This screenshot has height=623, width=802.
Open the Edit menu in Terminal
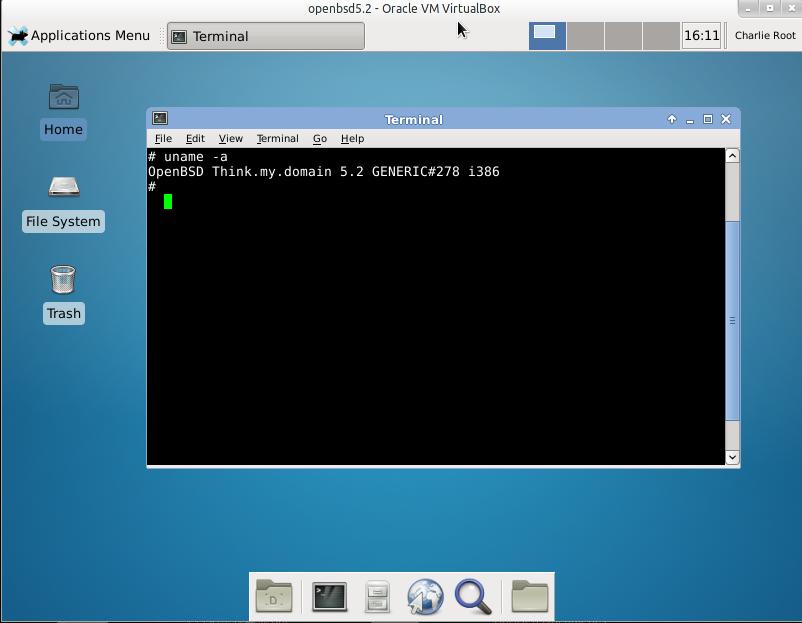tap(195, 139)
